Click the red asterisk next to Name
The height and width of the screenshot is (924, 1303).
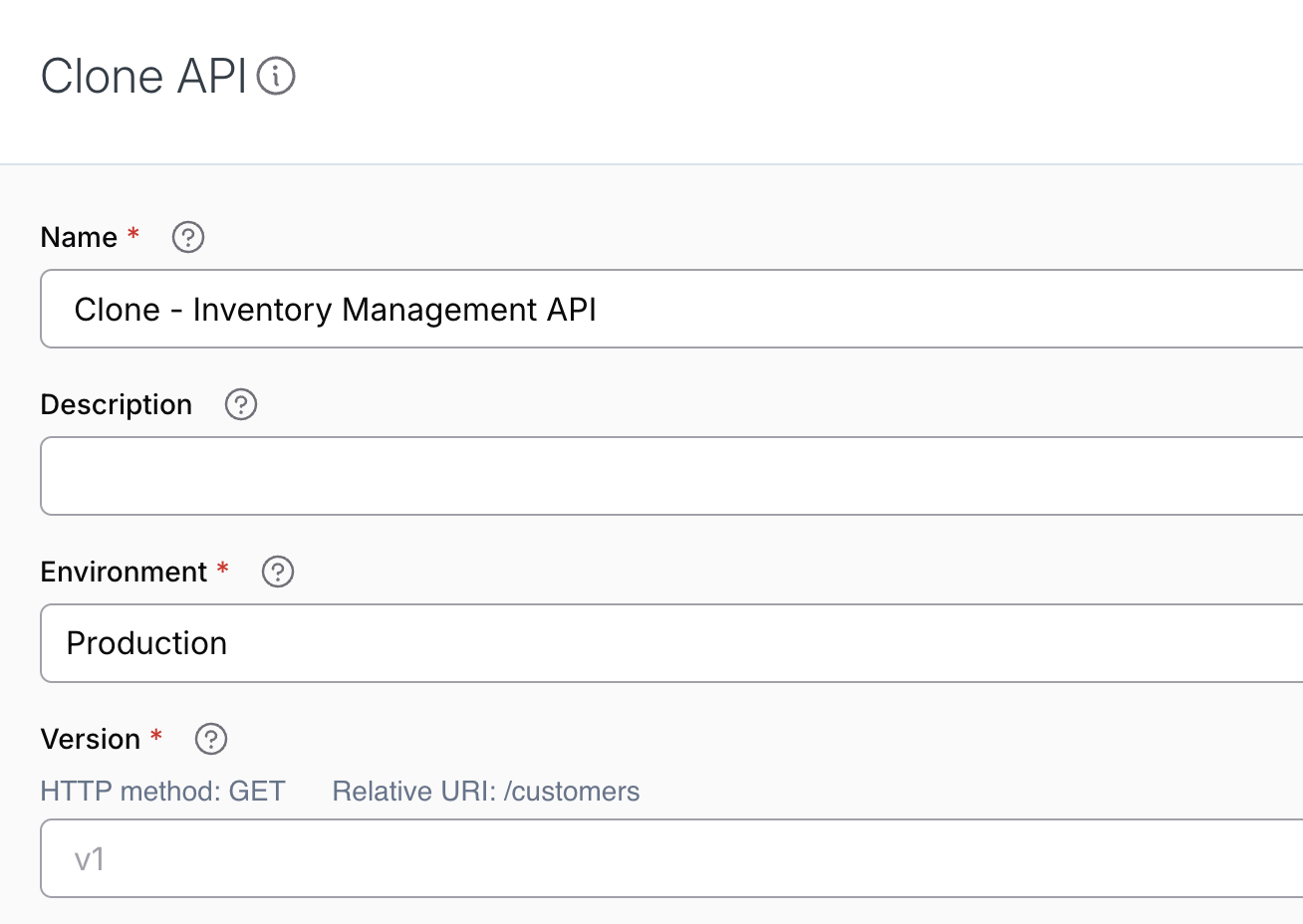(133, 234)
